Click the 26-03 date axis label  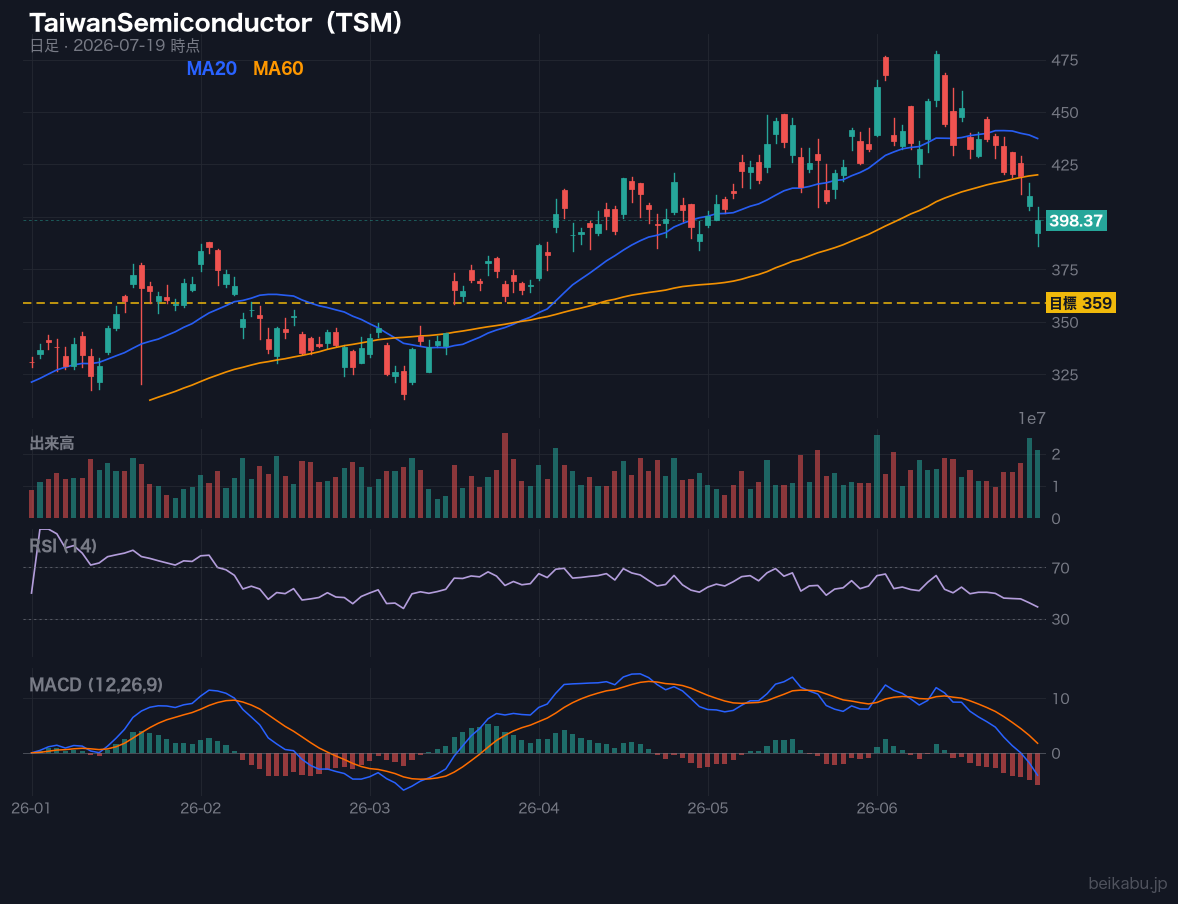(x=370, y=809)
